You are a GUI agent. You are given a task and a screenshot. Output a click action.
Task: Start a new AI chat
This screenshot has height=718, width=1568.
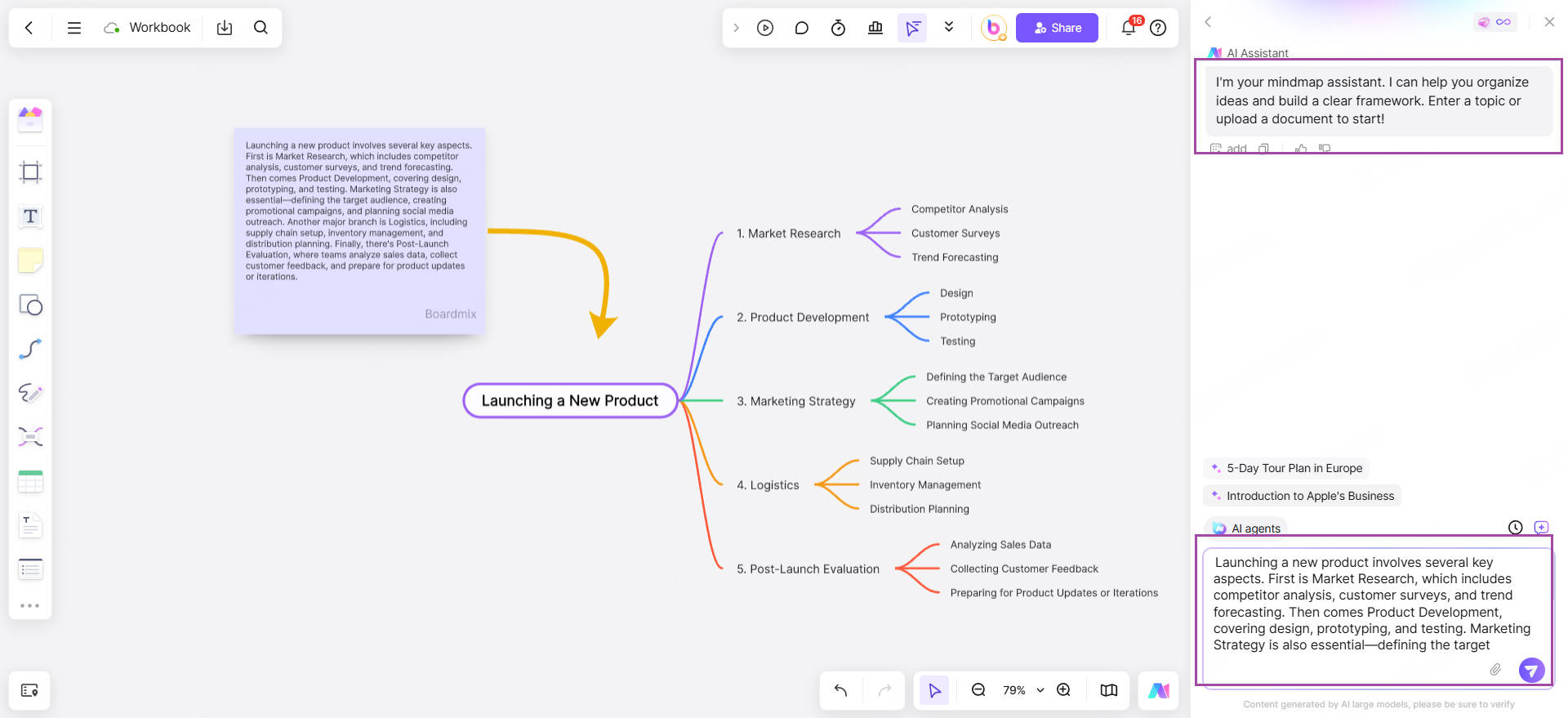tap(1541, 528)
